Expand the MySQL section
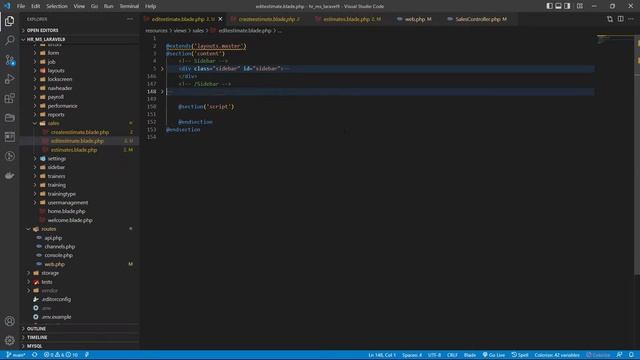Image resolution: width=640 pixels, height=360 pixels. (x=35, y=346)
